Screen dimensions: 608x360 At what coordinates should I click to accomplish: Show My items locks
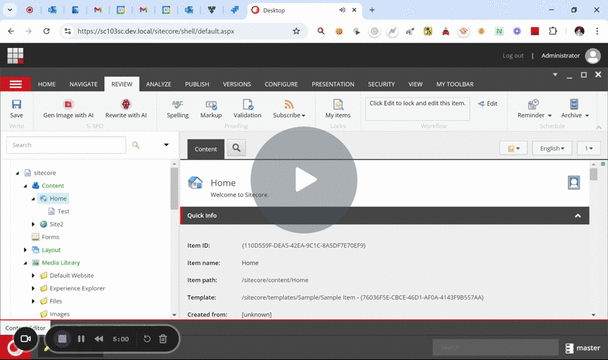point(338,109)
